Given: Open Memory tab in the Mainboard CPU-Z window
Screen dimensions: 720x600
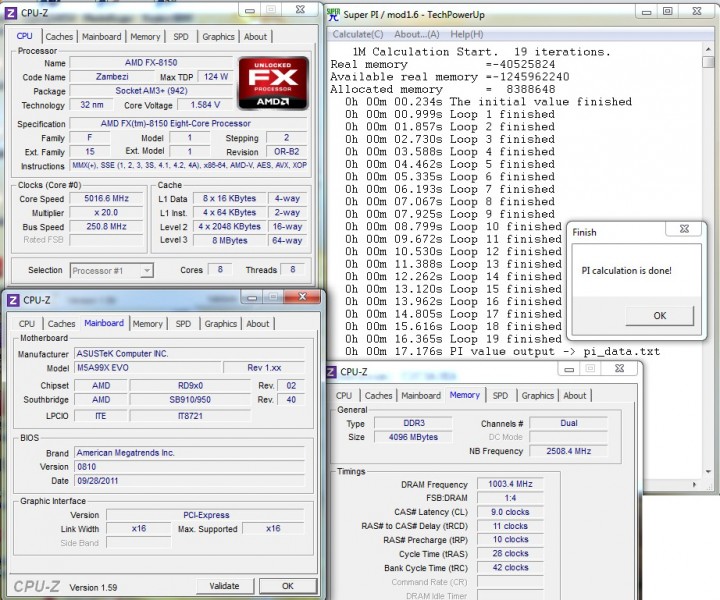Looking at the screenshot, I should 147,324.
